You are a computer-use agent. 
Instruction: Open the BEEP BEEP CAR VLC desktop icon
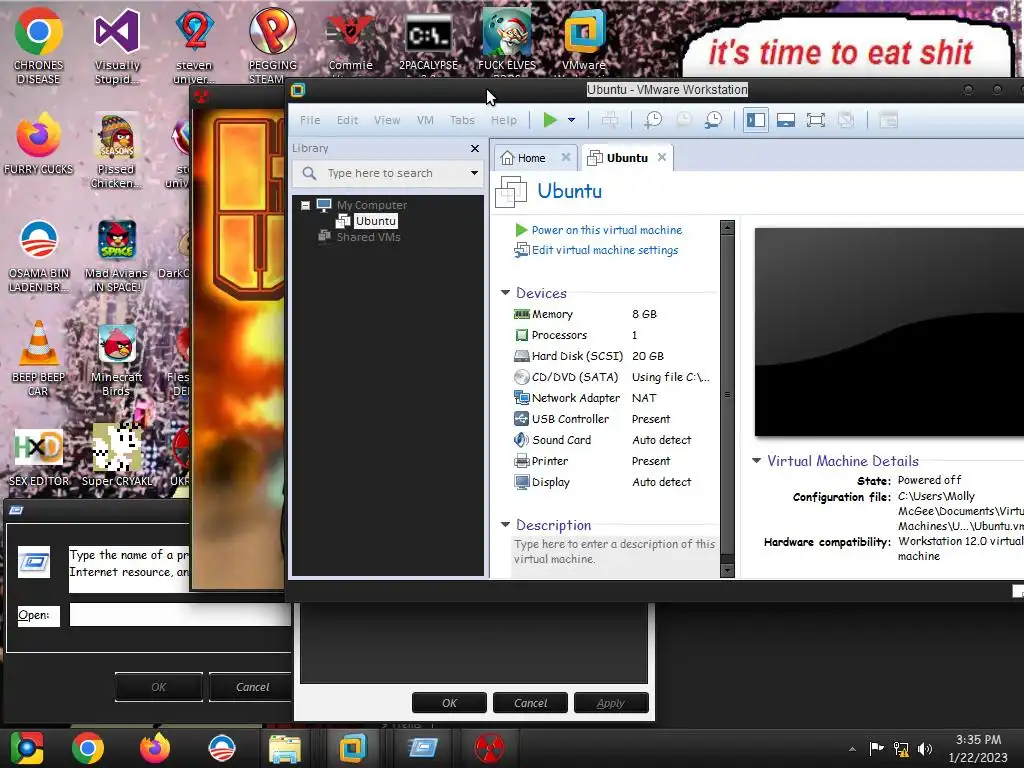point(39,359)
